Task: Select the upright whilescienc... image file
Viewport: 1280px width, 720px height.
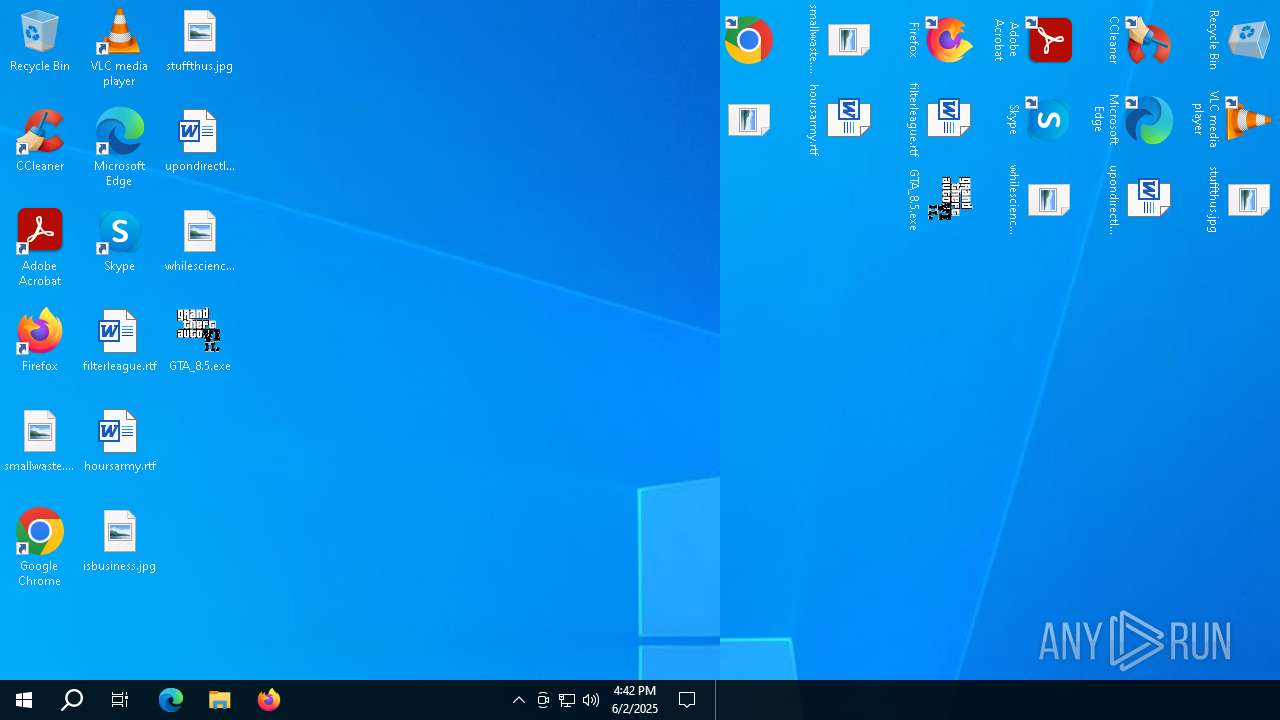Action: pyautogui.click(x=199, y=242)
